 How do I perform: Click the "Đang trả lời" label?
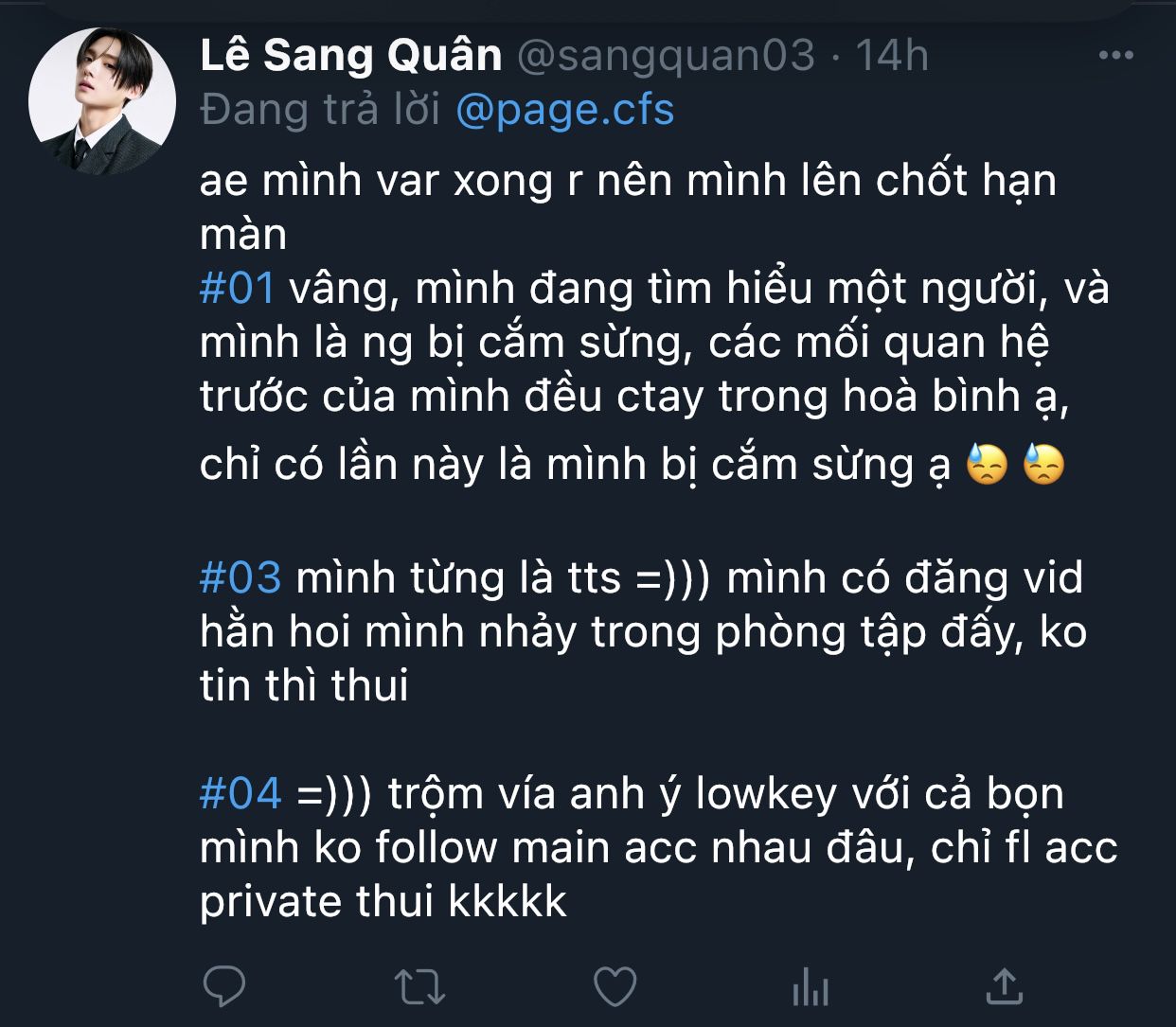pos(320,110)
